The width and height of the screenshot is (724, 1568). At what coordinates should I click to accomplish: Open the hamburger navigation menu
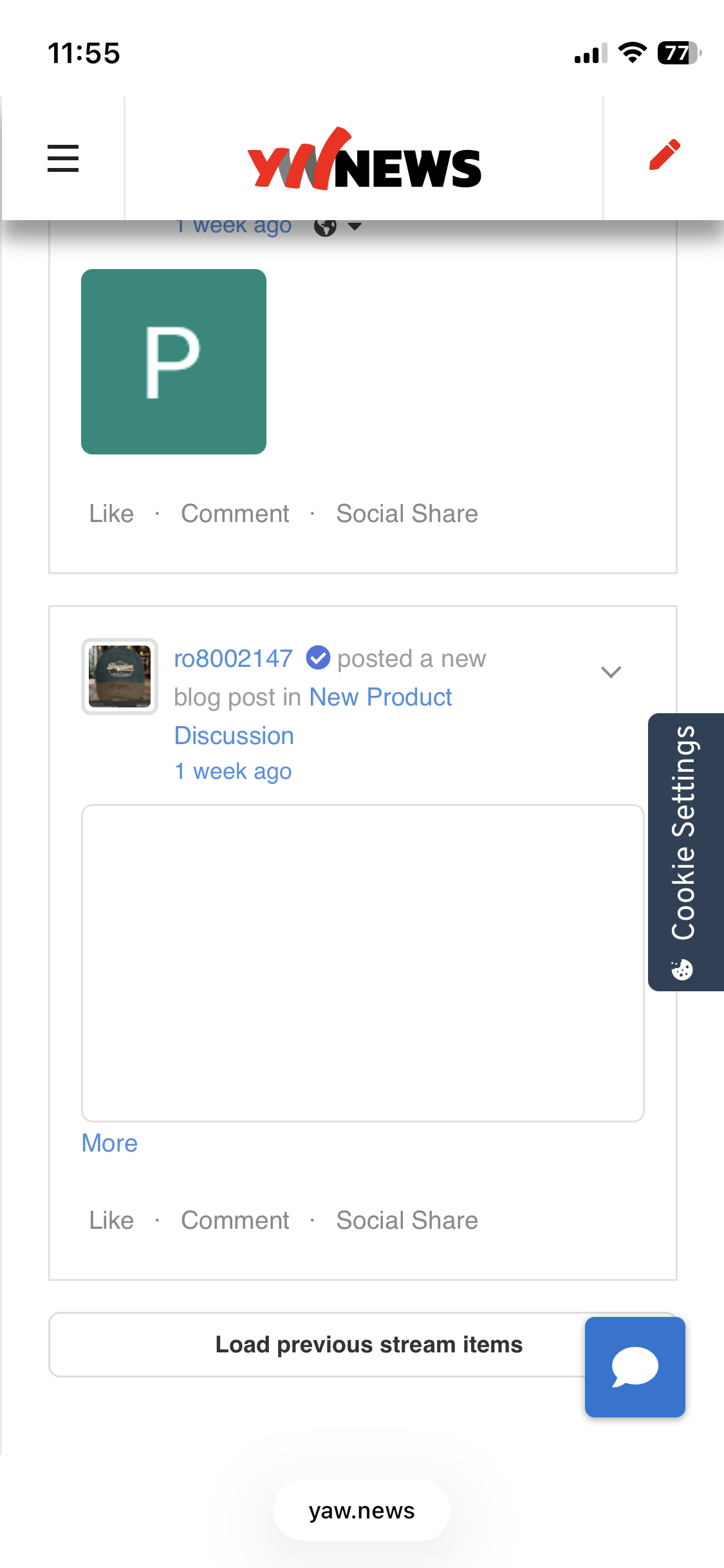[x=63, y=158]
